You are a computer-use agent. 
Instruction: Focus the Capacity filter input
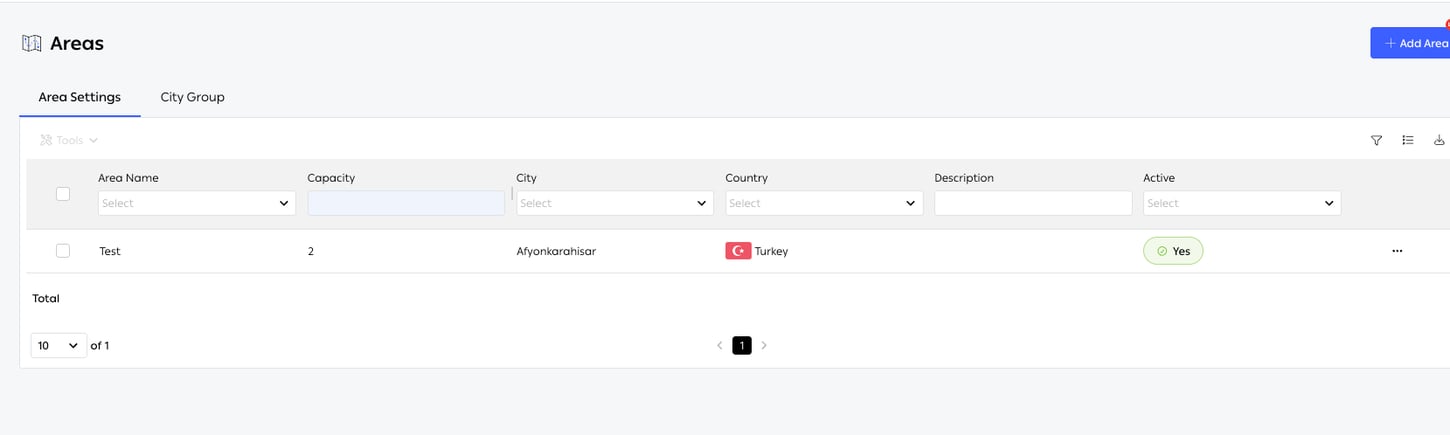pos(406,203)
